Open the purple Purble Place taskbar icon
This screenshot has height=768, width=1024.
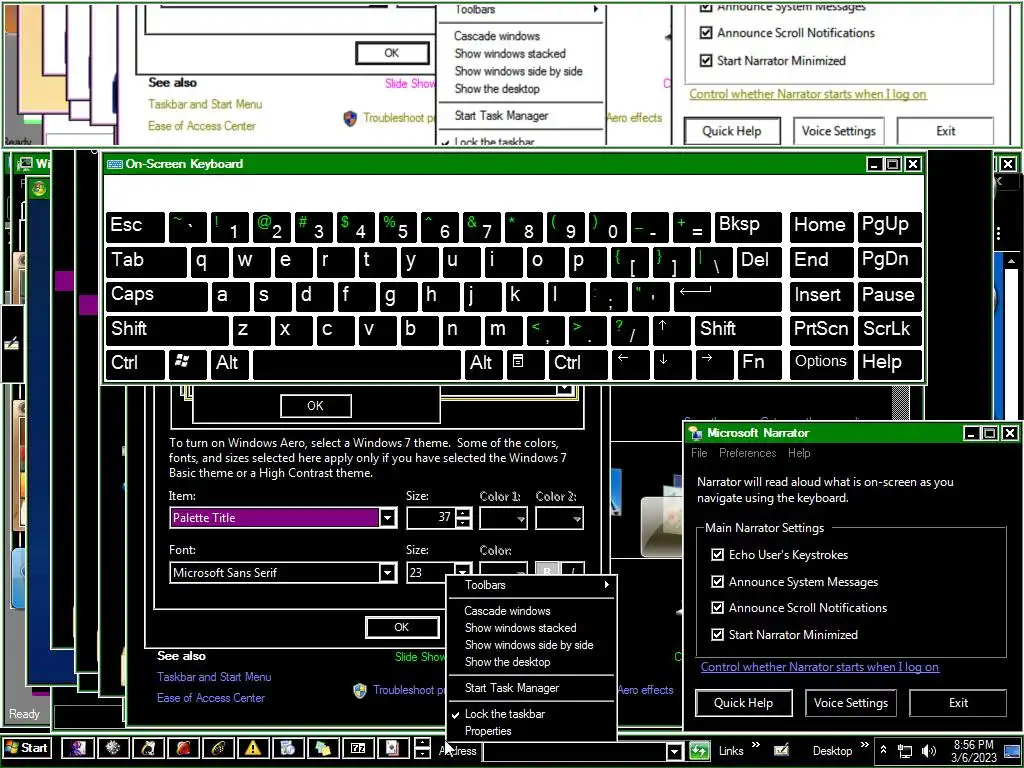[78, 748]
